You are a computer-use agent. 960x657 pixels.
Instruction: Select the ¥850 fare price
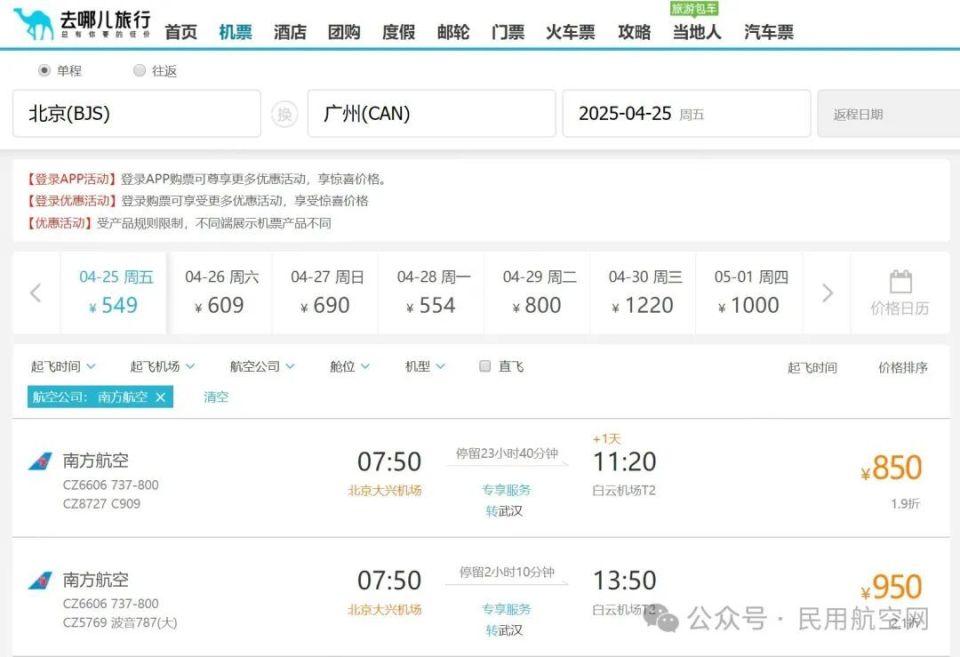click(x=891, y=468)
